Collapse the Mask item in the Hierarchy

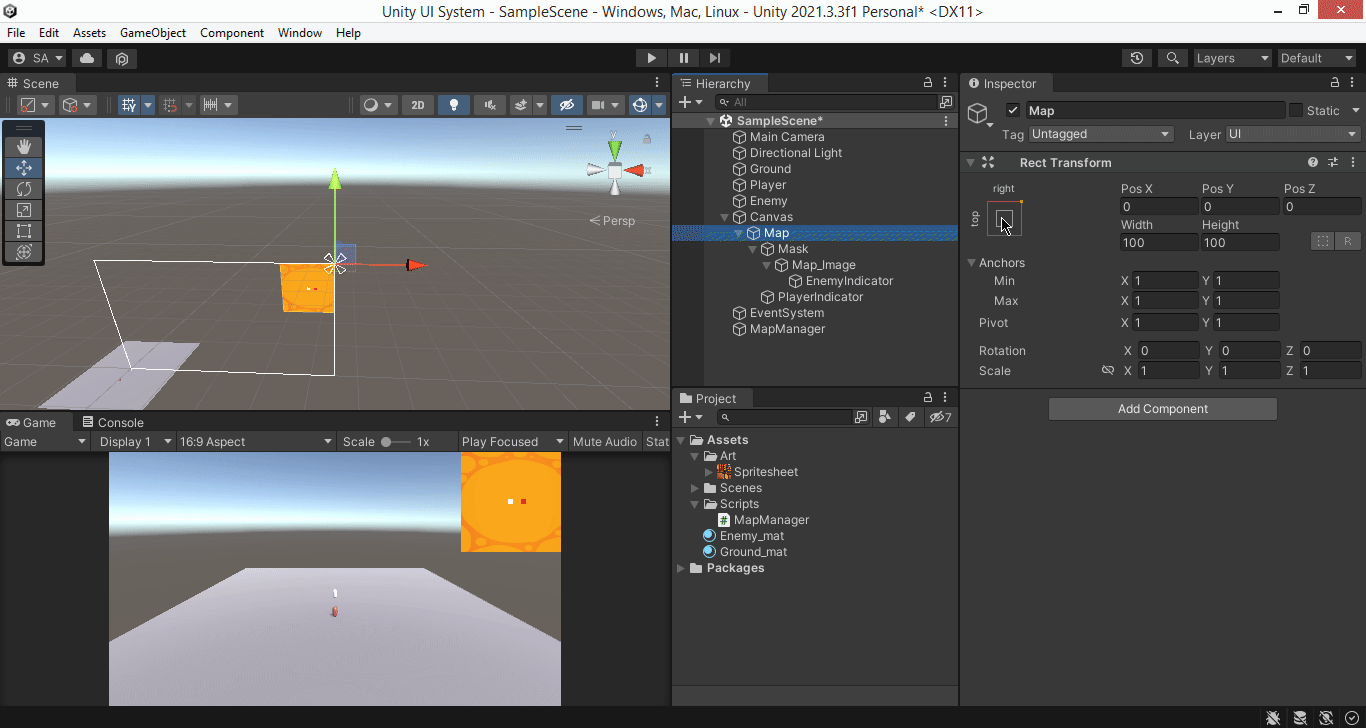point(752,249)
